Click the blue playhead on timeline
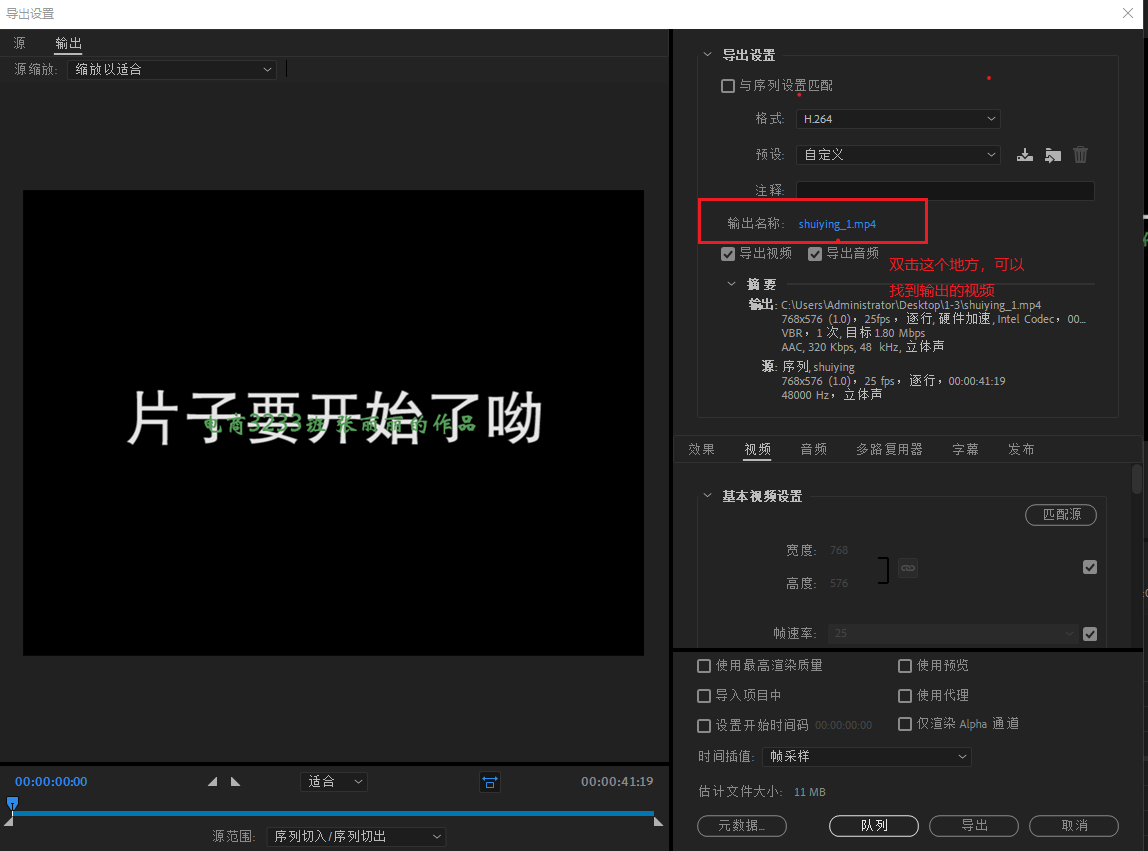1148x851 pixels. [12, 804]
